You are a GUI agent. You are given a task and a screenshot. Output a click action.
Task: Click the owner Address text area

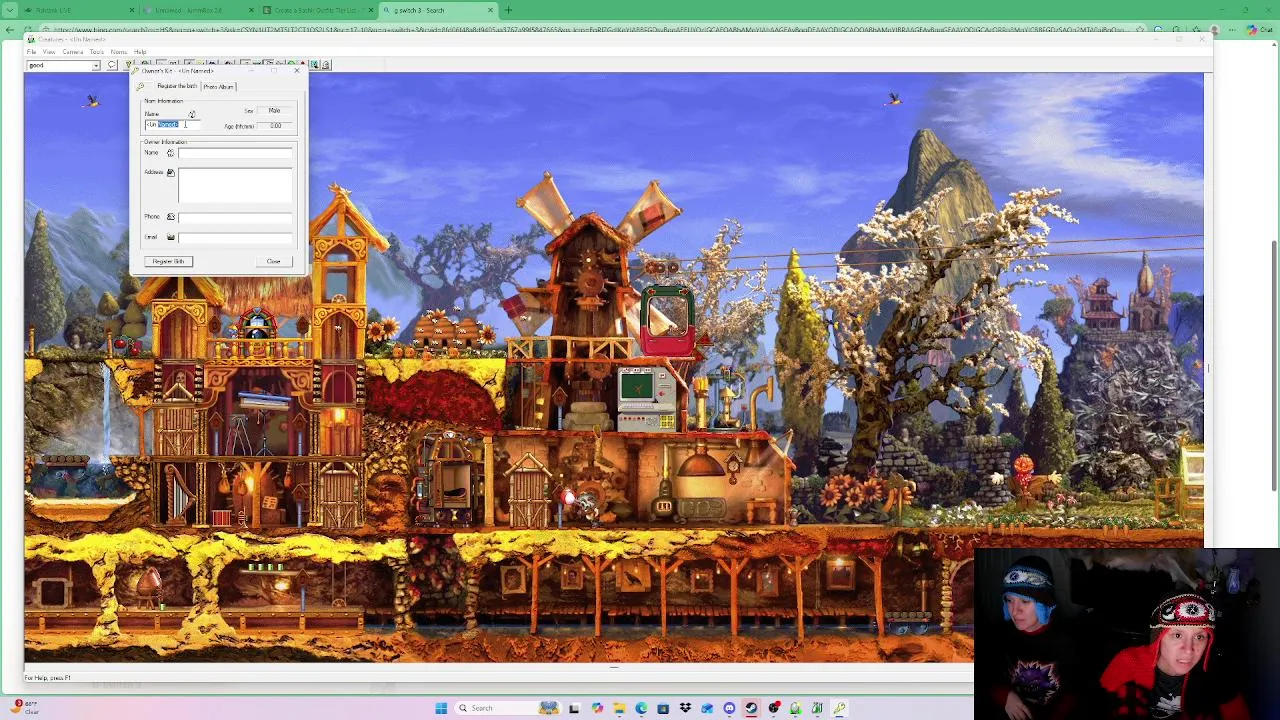(x=235, y=185)
